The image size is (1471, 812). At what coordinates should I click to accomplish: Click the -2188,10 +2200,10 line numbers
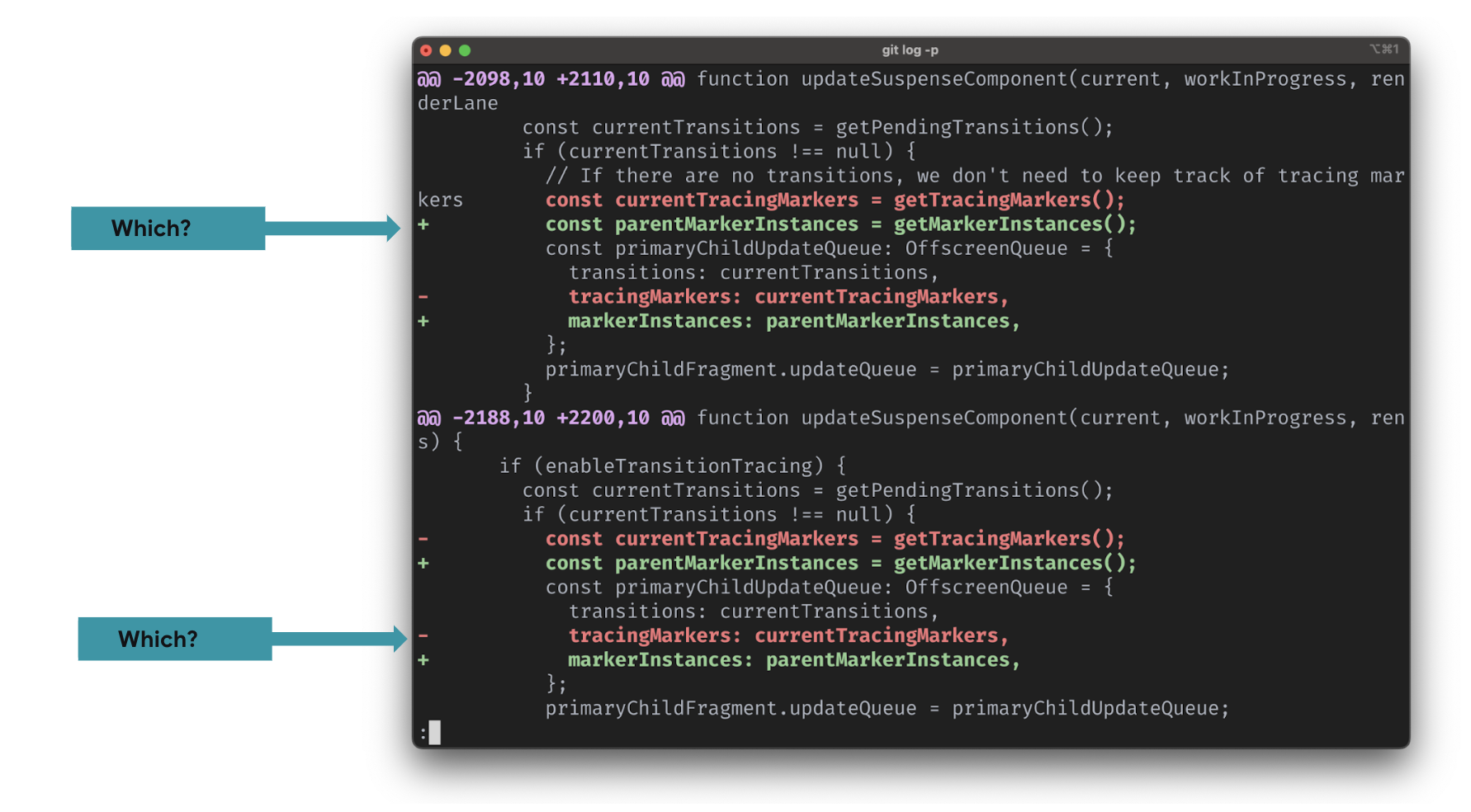(551, 418)
